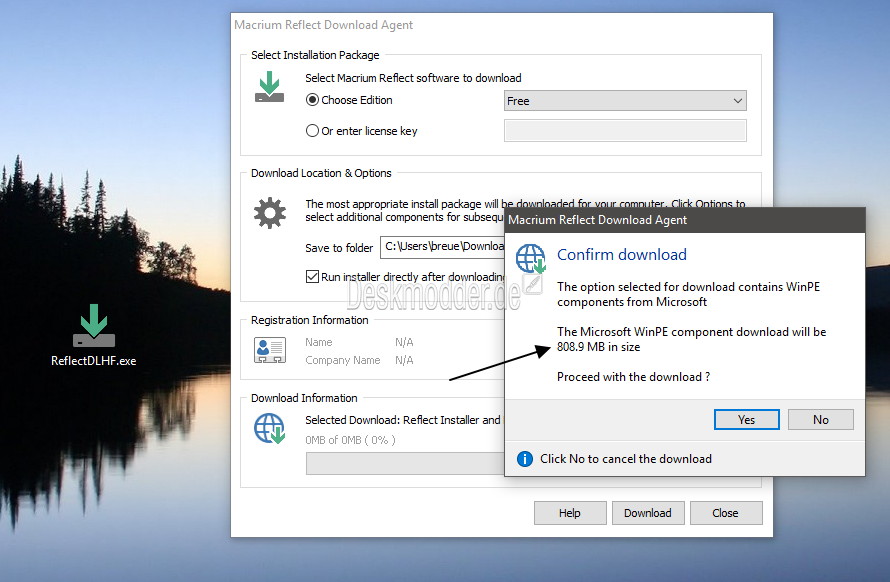Click the ReflectDLHF.exe desktop icon
The width and height of the screenshot is (890, 582).
pyautogui.click(x=94, y=335)
